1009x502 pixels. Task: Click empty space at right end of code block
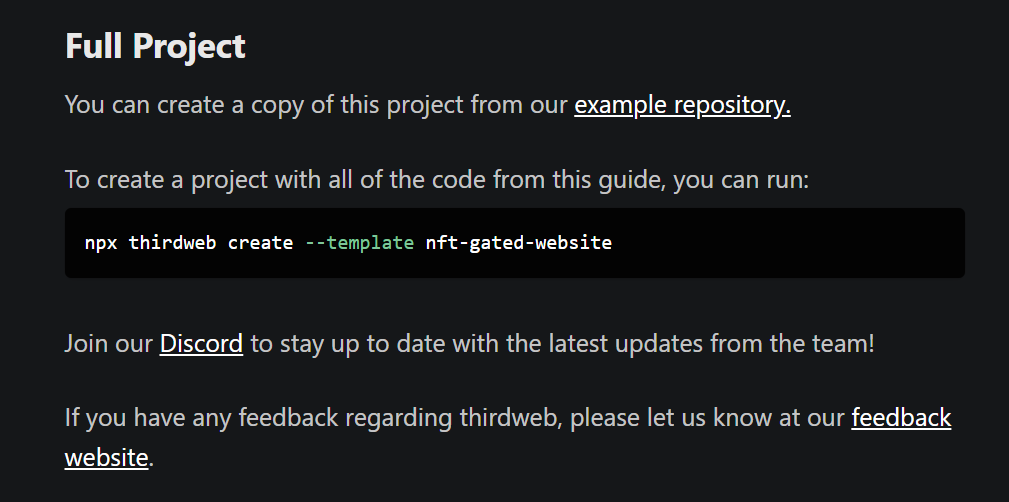tap(850, 243)
